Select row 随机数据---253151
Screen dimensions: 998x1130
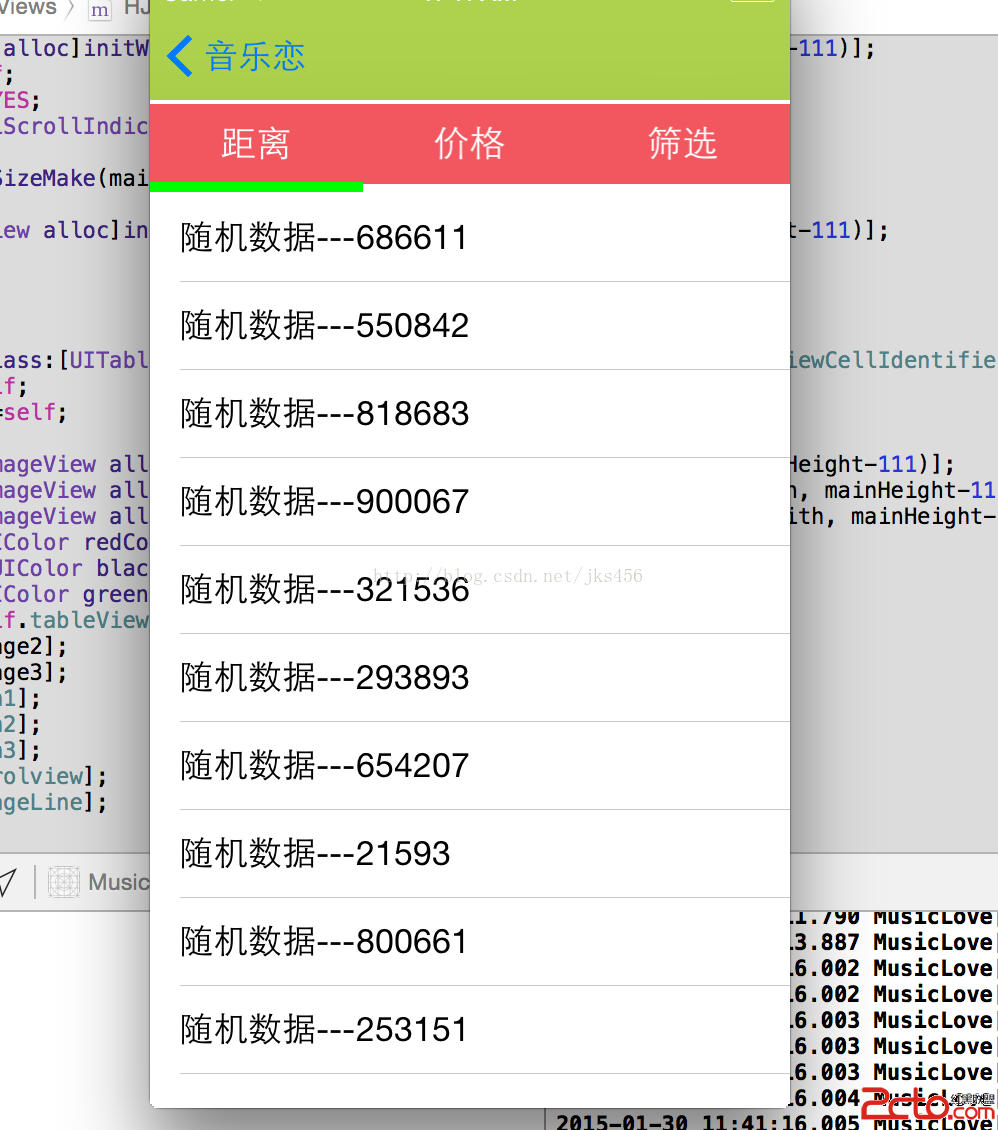pos(470,1029)
